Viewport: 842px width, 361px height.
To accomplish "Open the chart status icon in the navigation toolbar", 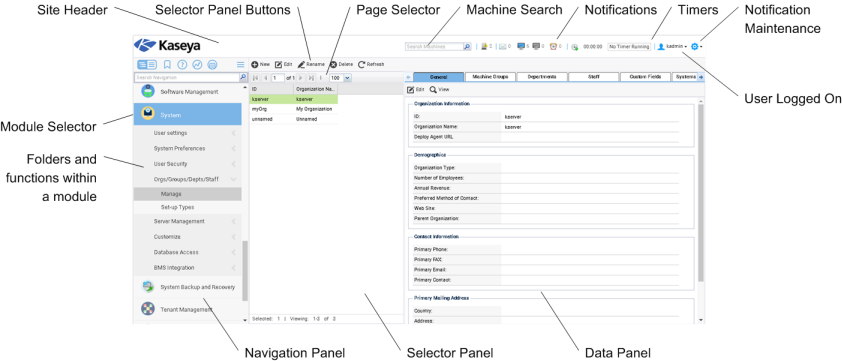I will 197,64.
